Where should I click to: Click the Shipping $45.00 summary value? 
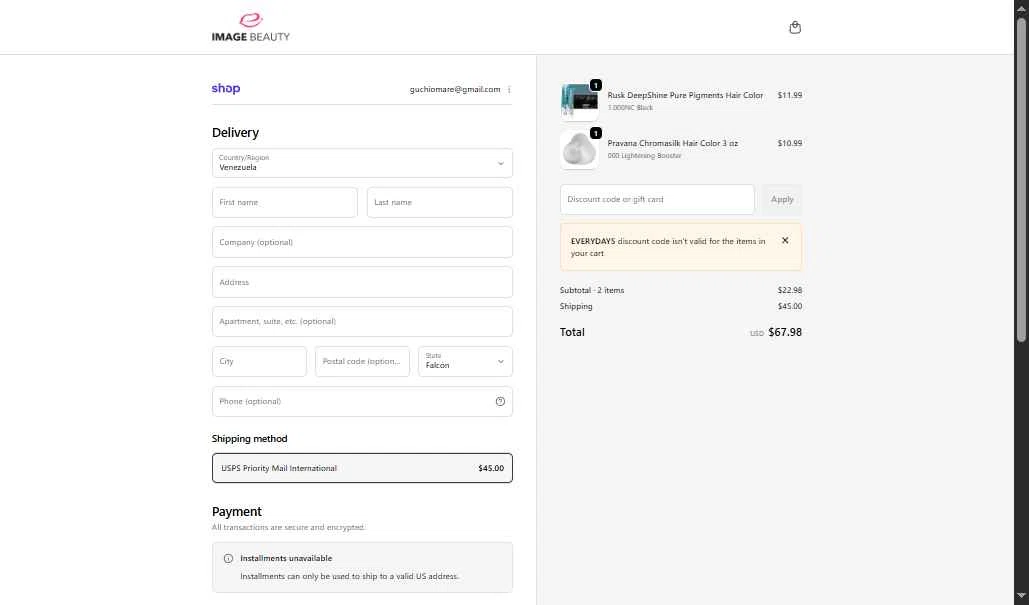789,306
